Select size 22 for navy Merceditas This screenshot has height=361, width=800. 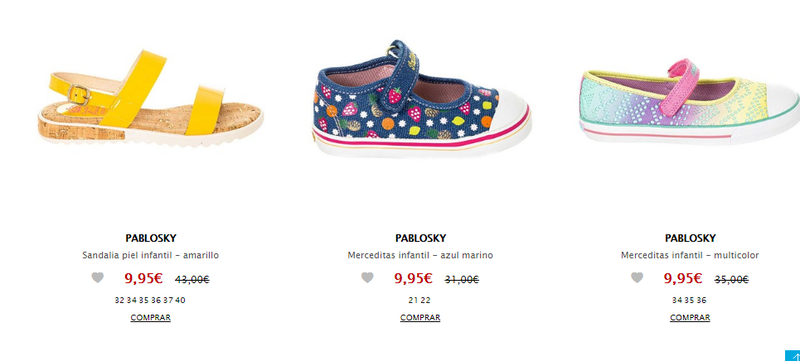(x=426, y=300)
